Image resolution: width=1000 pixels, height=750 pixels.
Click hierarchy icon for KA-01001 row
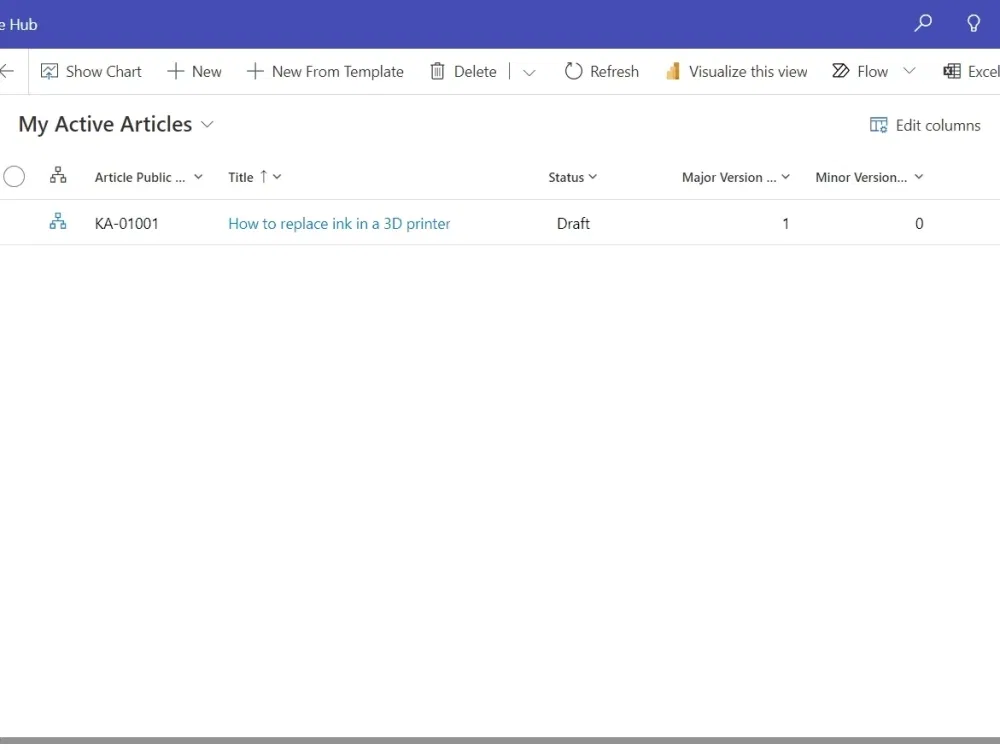click(58, 222)
